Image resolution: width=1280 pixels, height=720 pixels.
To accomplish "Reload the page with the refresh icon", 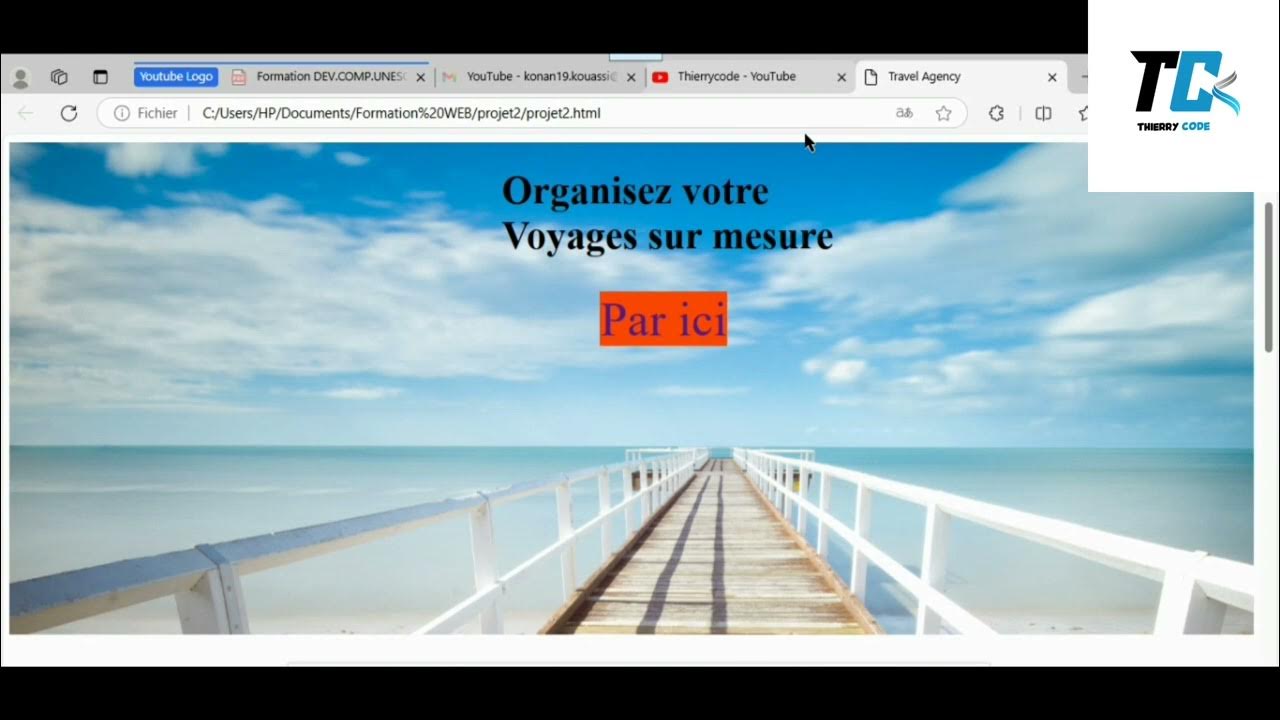I will (x=69, y=113).
